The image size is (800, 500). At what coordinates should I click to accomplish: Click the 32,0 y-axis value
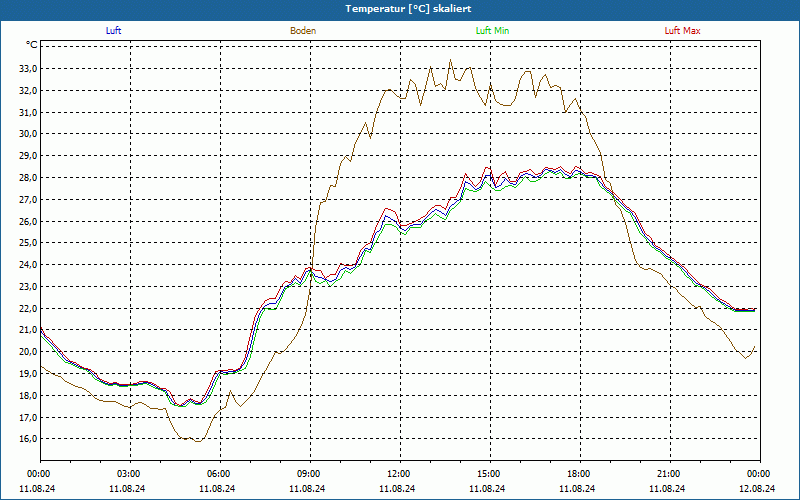click(x=27, y=91)
